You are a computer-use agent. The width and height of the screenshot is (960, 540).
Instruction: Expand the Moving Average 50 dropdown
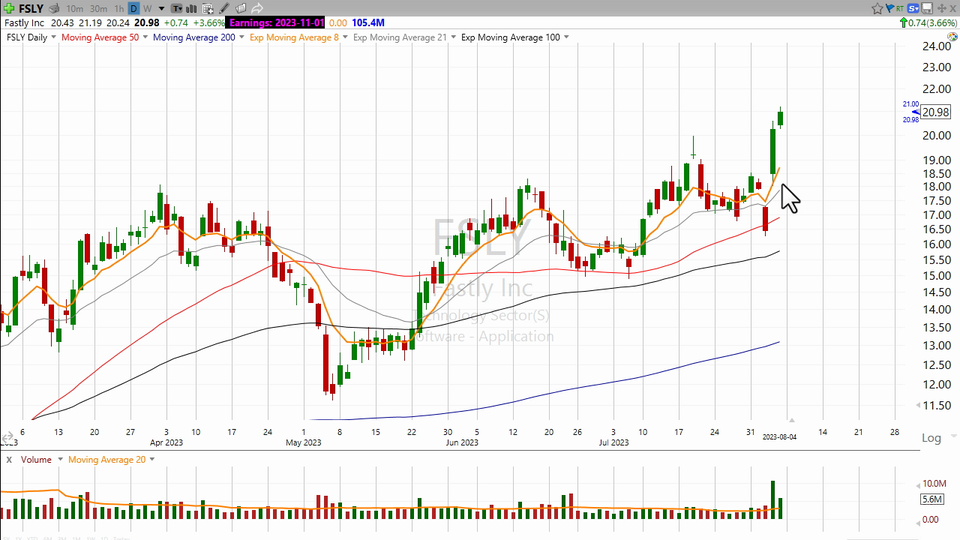pos(145,37)
